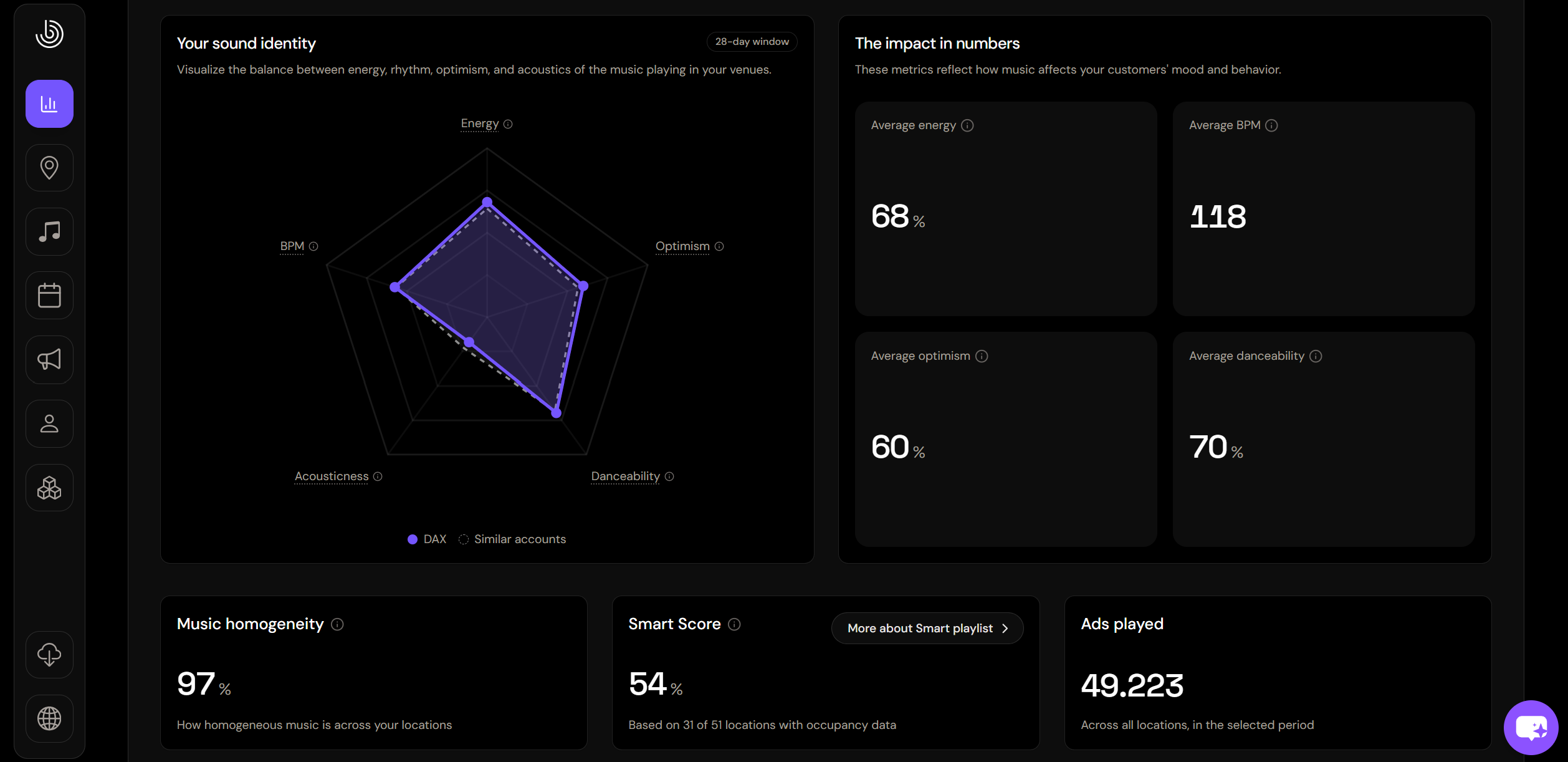Open the locations pin sidebar icon
The image size is (1568, 762).
49,168
